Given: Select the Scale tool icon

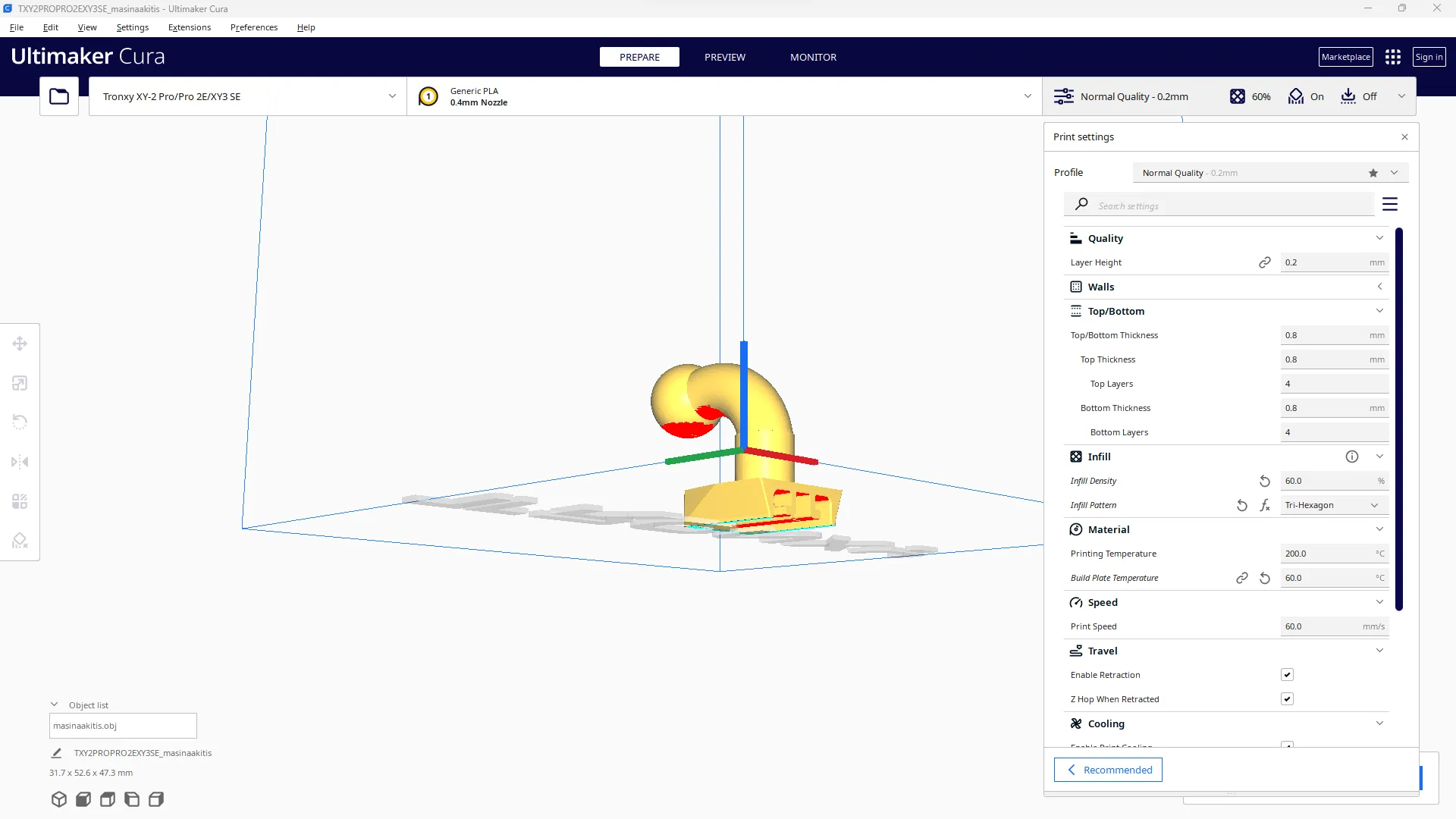Looking at the screenshot, I should tap(20, 383).
